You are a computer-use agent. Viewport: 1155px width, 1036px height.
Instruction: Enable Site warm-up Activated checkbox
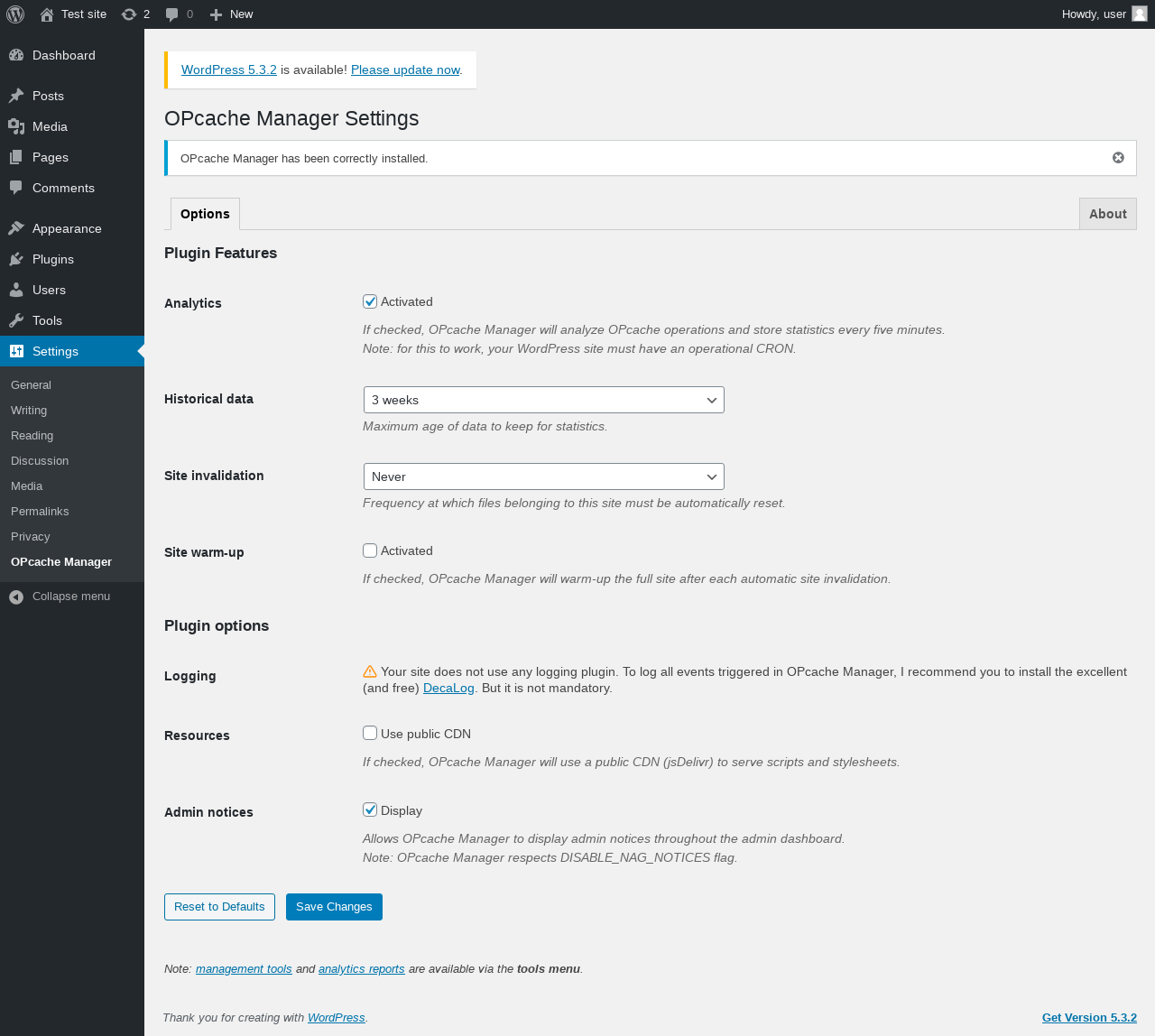pyautogui.click(x=370, y=550)
